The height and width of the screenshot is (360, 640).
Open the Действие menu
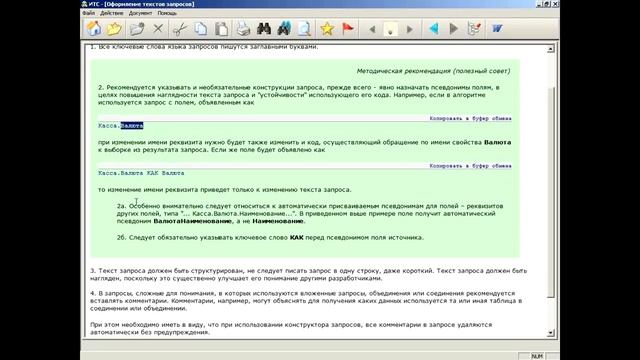click(x=111, y=13)
